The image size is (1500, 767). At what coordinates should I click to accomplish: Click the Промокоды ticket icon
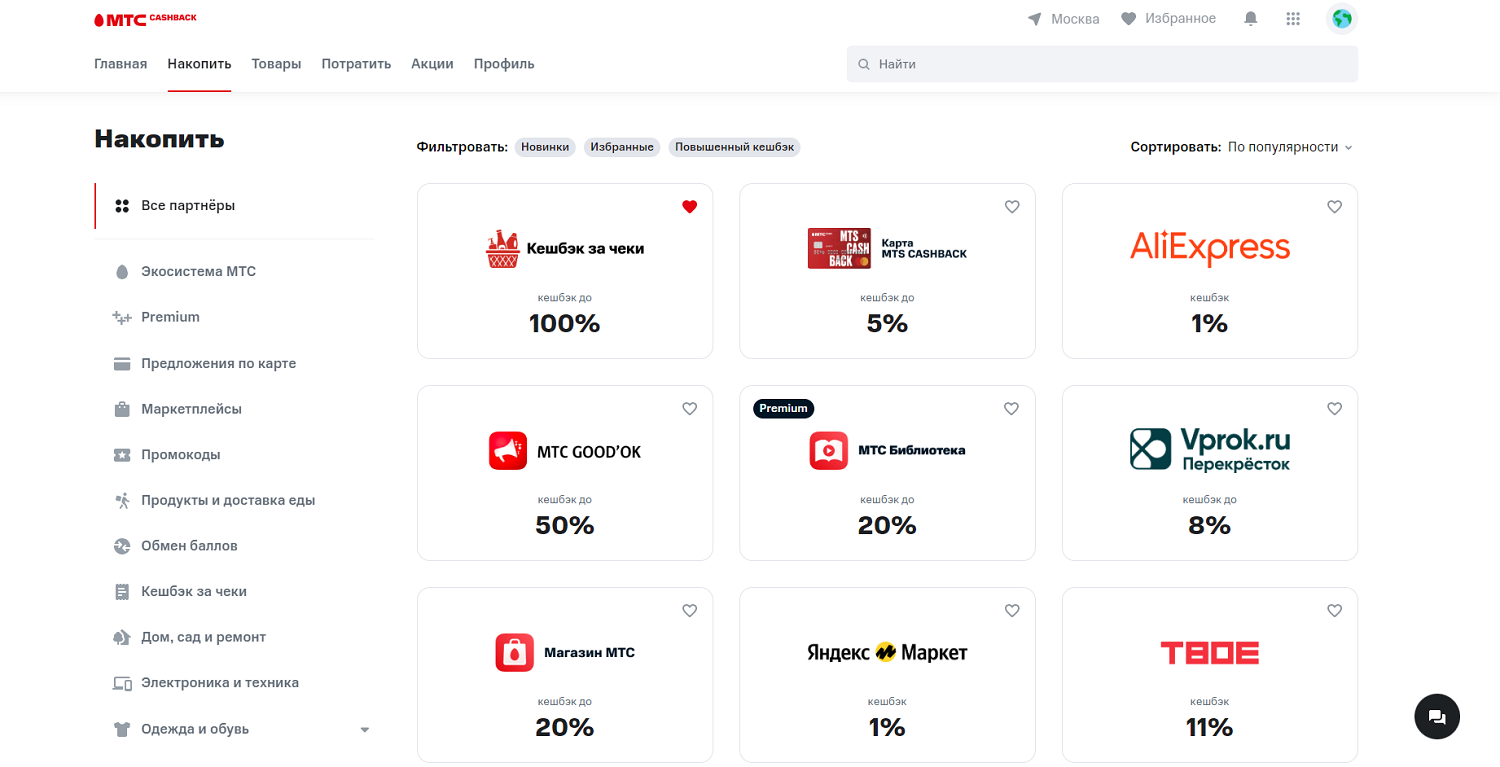click(x=122, y=455)
